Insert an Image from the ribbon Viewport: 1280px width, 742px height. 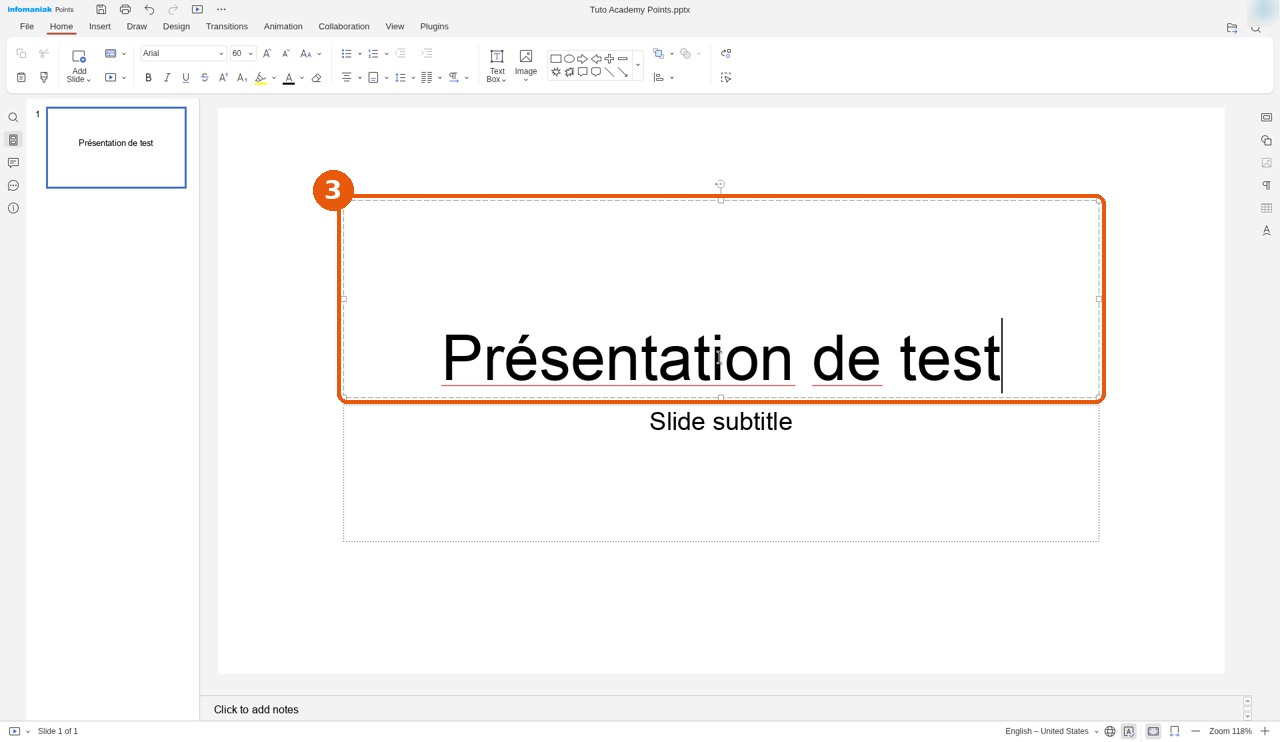coord(526,63)
